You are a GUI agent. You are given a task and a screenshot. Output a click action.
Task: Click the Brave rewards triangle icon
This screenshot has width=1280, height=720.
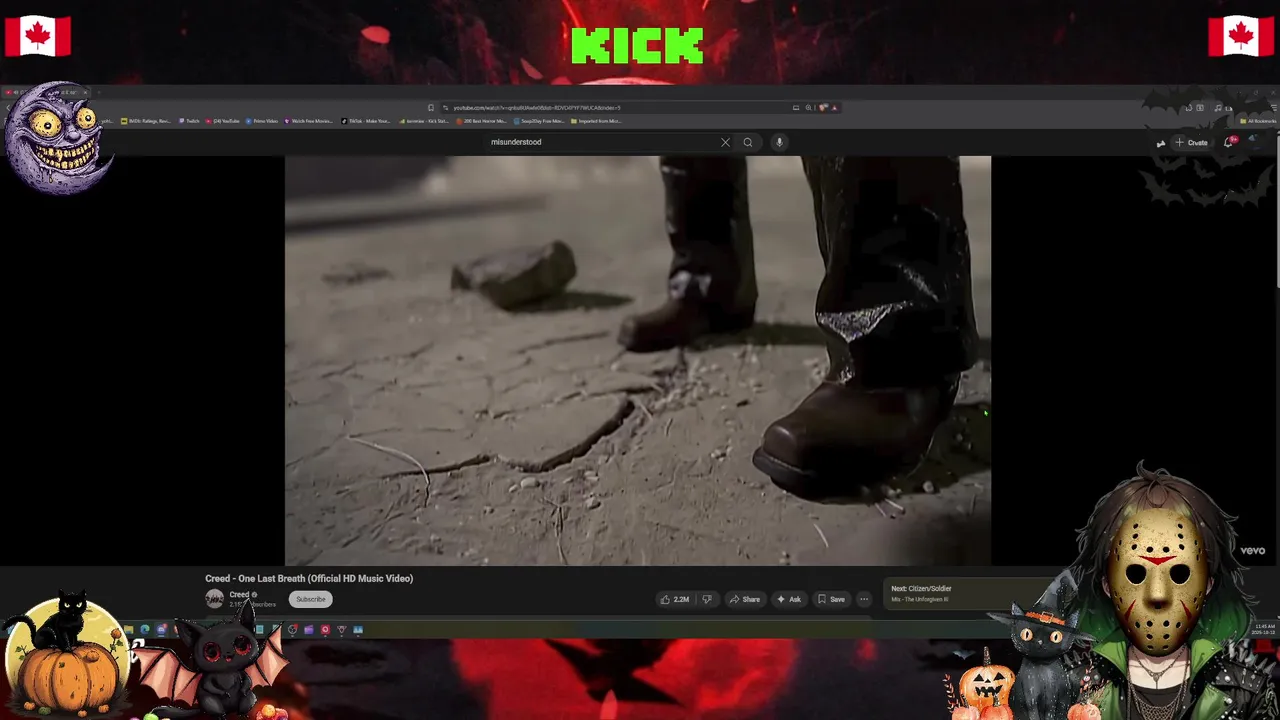(x=834, y=107)
